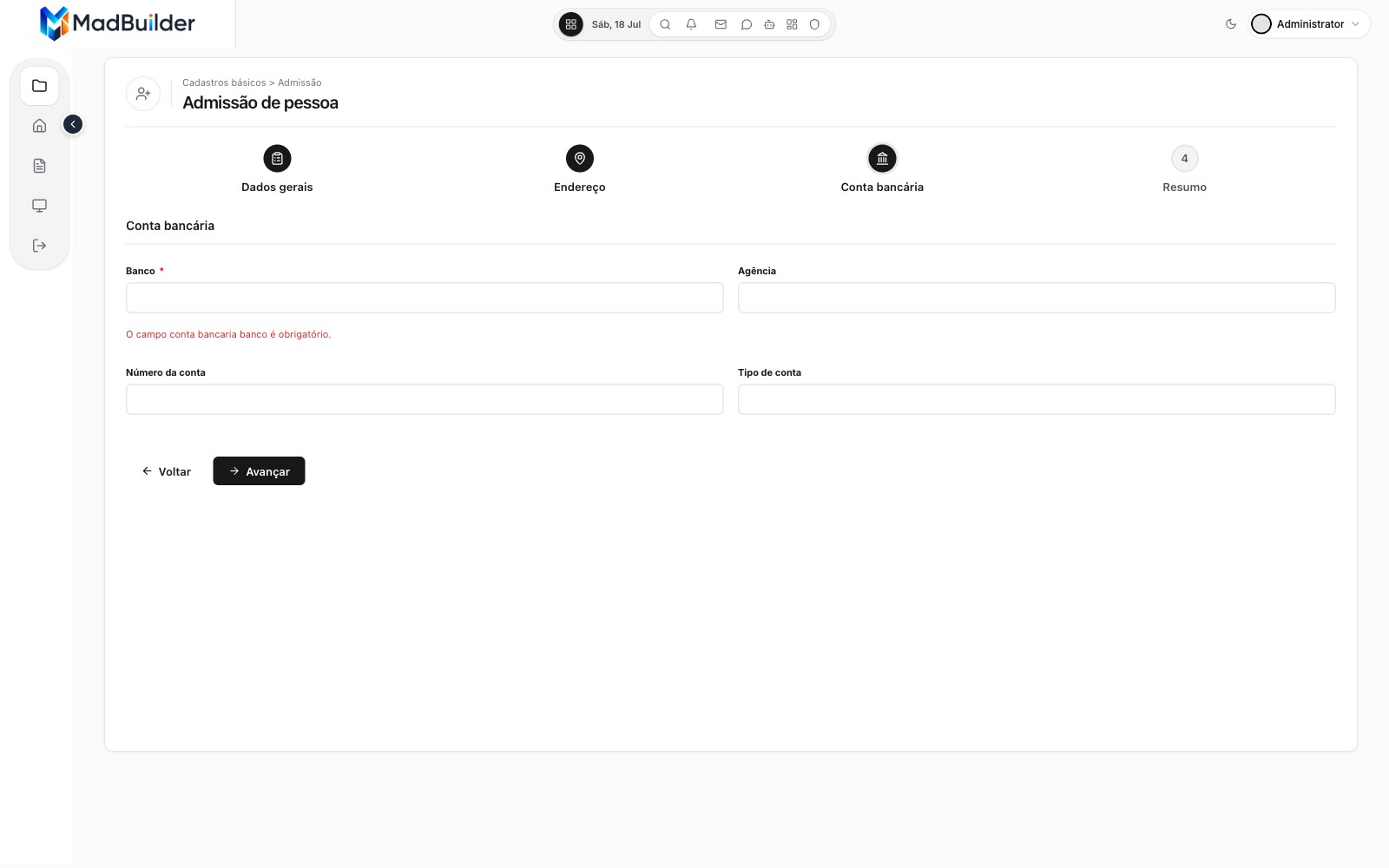1389x868 pixels.
Task: Advance with the Avançar button
Action: (259, 471)
